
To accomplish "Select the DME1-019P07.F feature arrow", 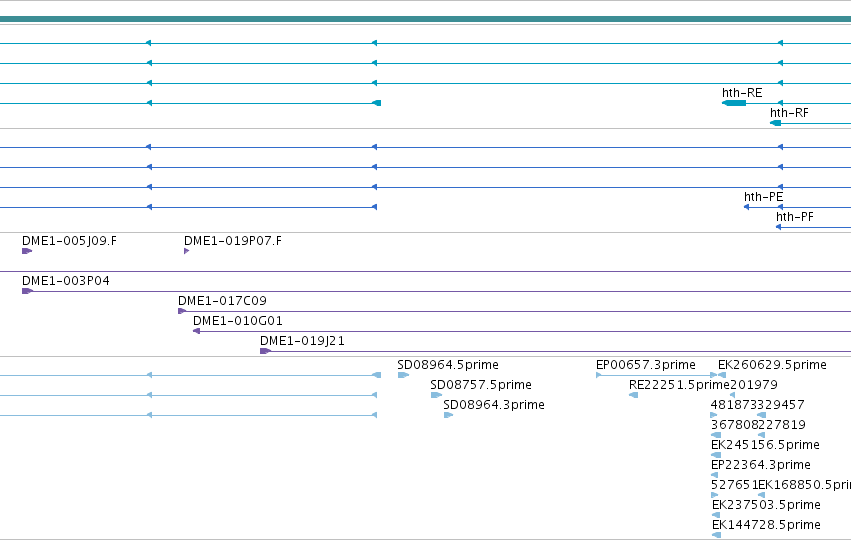I will click(186, 251).
